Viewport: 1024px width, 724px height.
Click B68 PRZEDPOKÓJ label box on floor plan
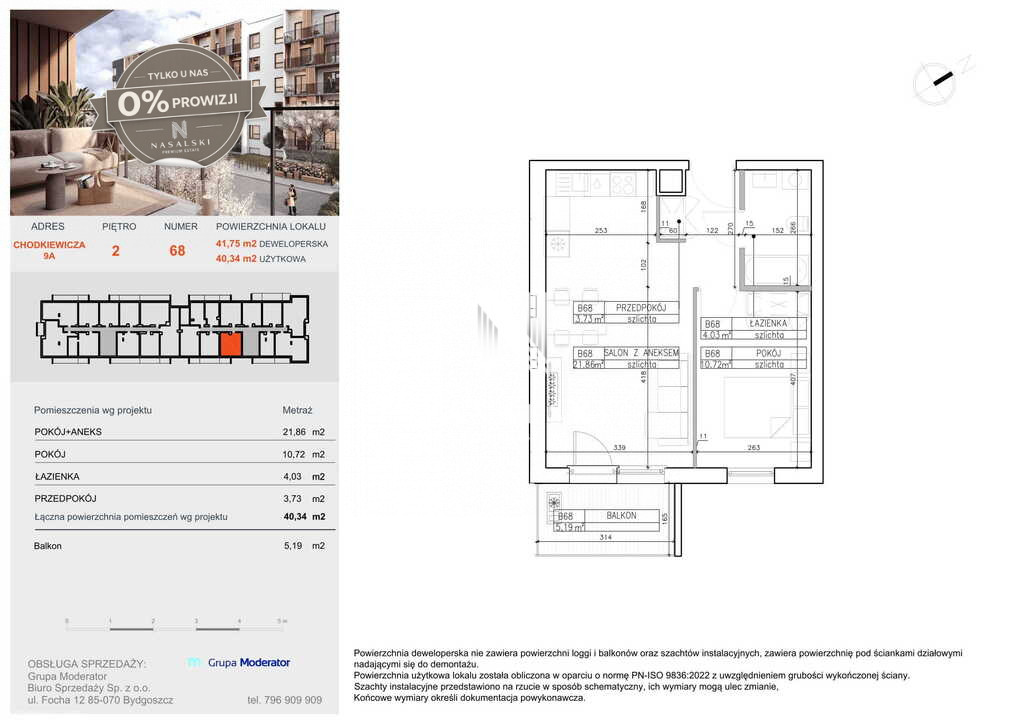pos(626,313)
